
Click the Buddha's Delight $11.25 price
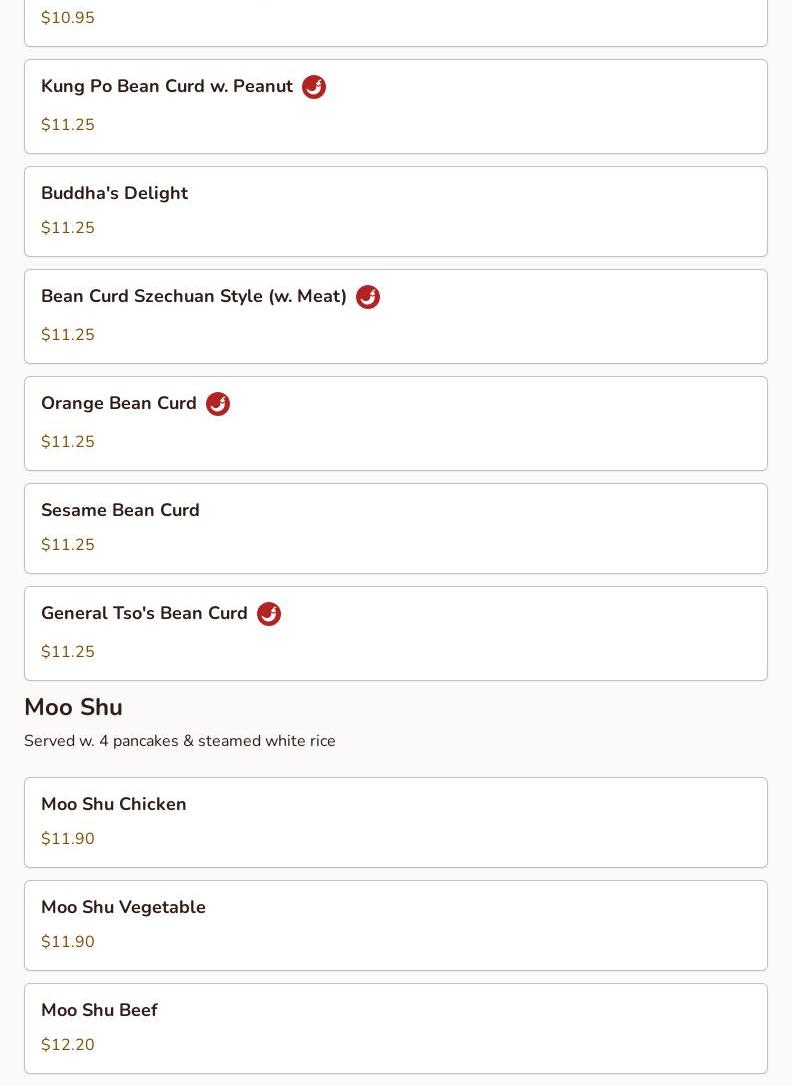[68, 228]
